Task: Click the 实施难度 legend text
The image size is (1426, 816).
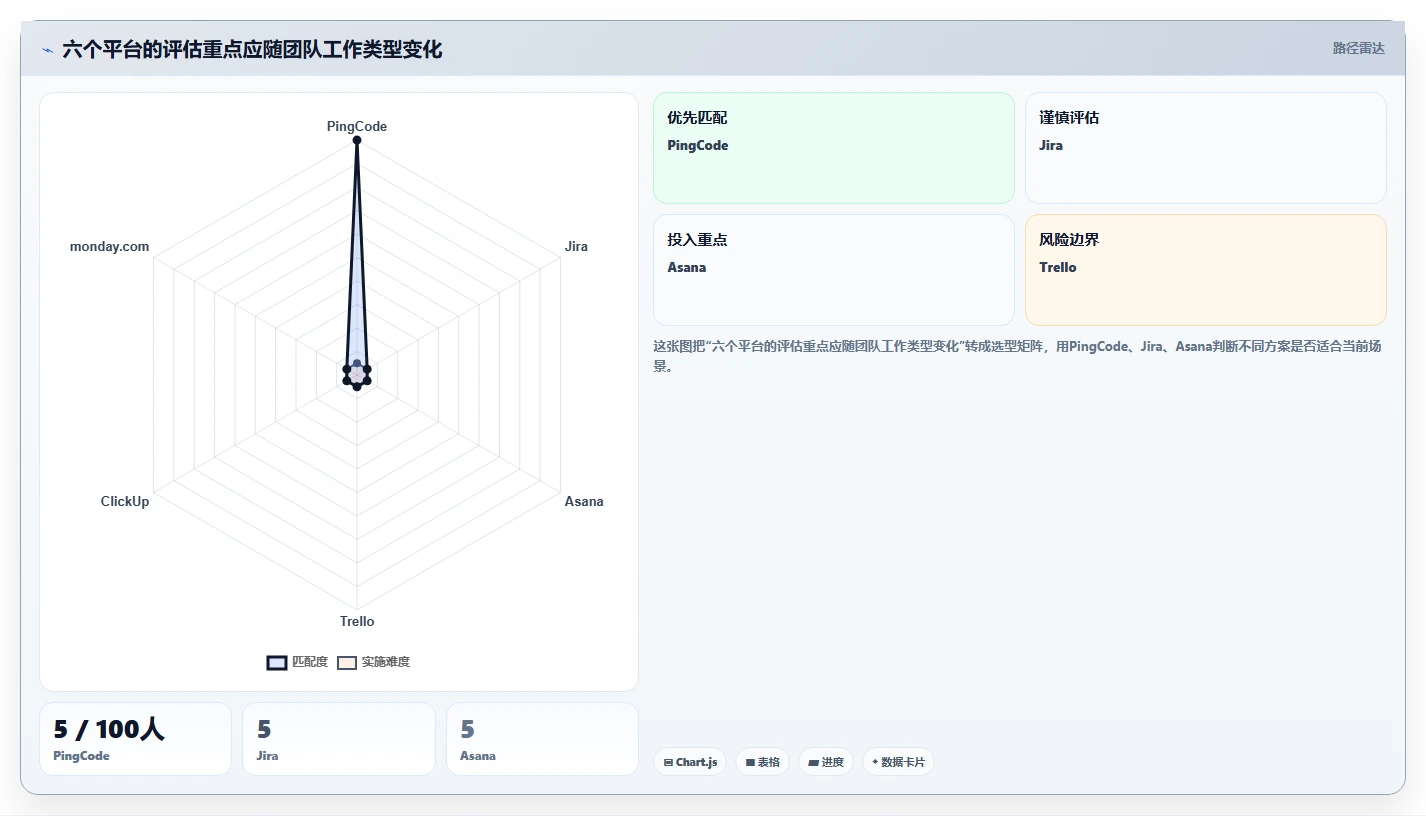Action: tap(386, 662)
